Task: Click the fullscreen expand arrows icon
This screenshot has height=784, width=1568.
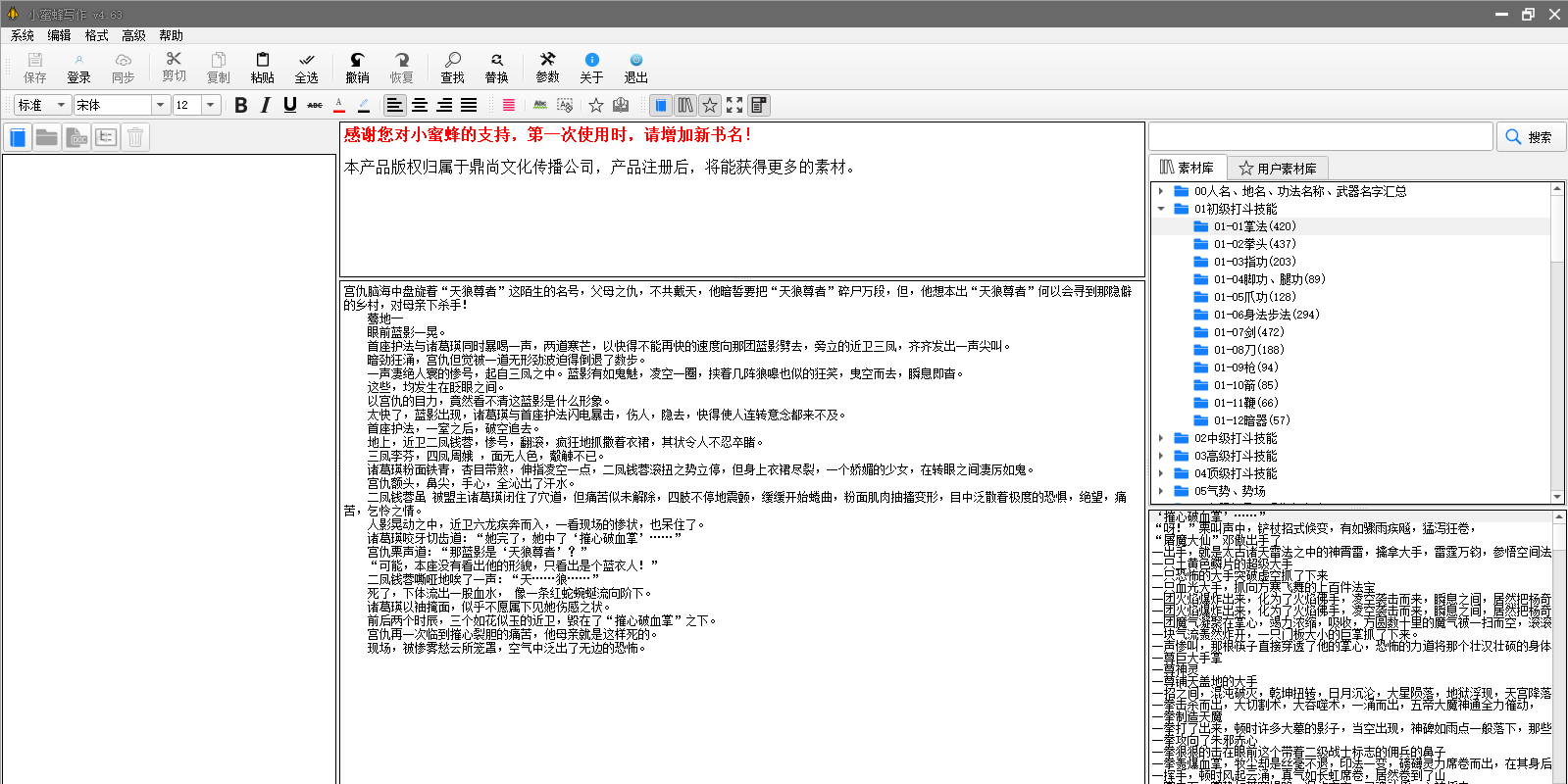Action: [x=734, y=105]
